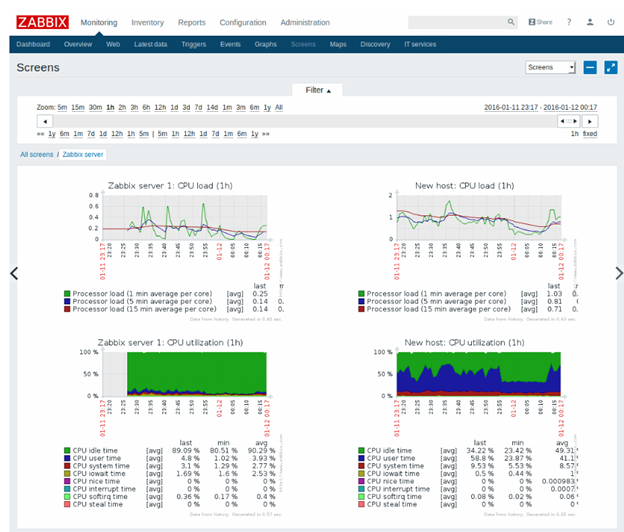Click the ZABBIX logo

(42, 22)
